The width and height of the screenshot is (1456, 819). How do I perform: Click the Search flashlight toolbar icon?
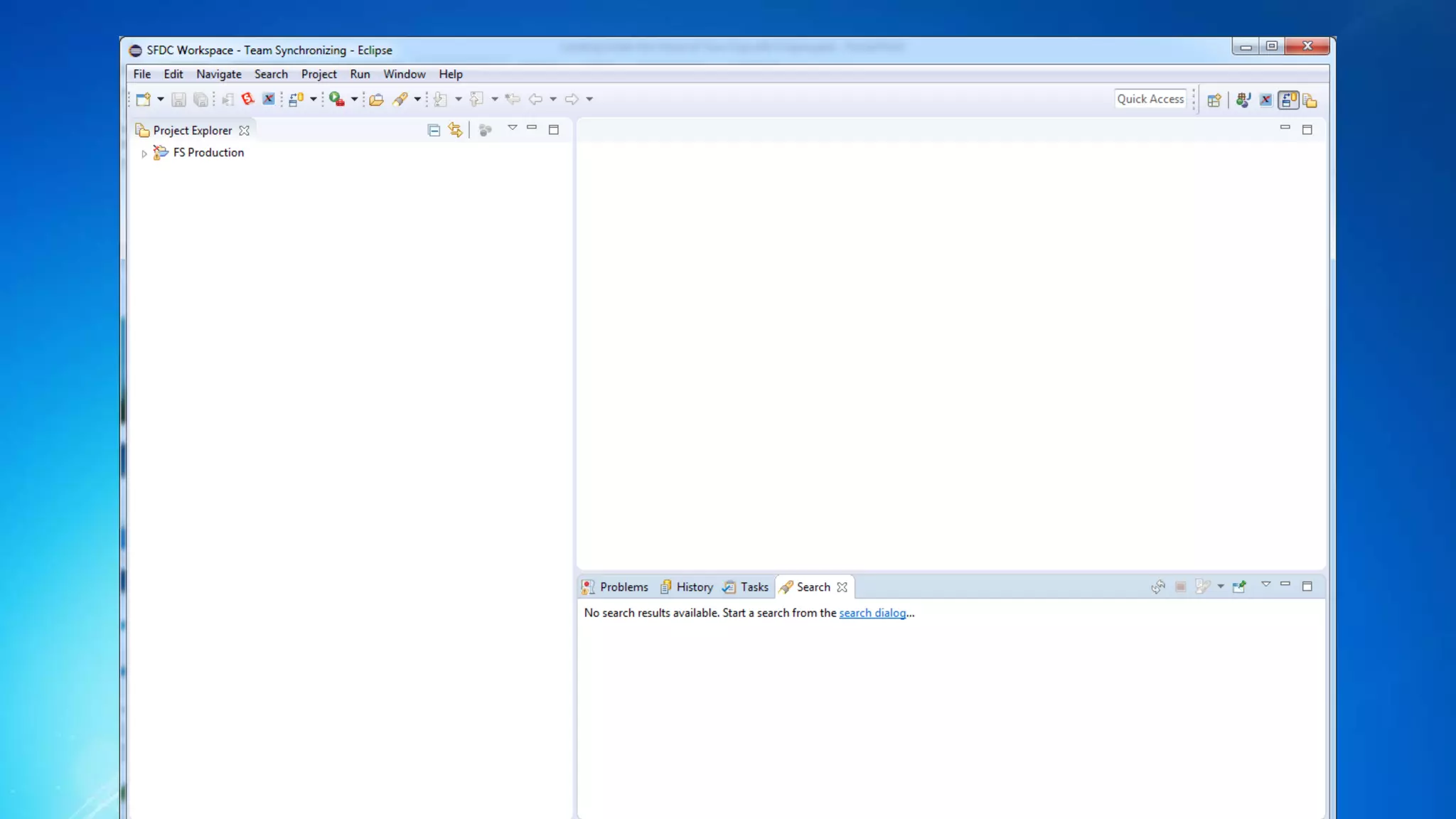click(x=400, y=100)
